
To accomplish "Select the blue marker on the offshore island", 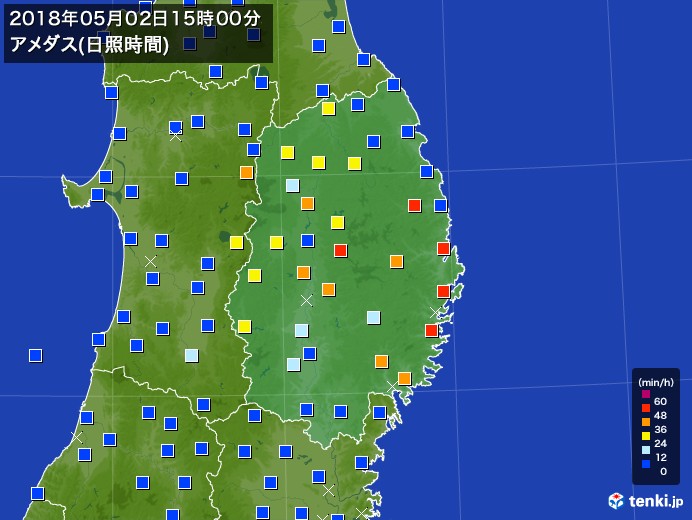I will click(x=35, y=355).
